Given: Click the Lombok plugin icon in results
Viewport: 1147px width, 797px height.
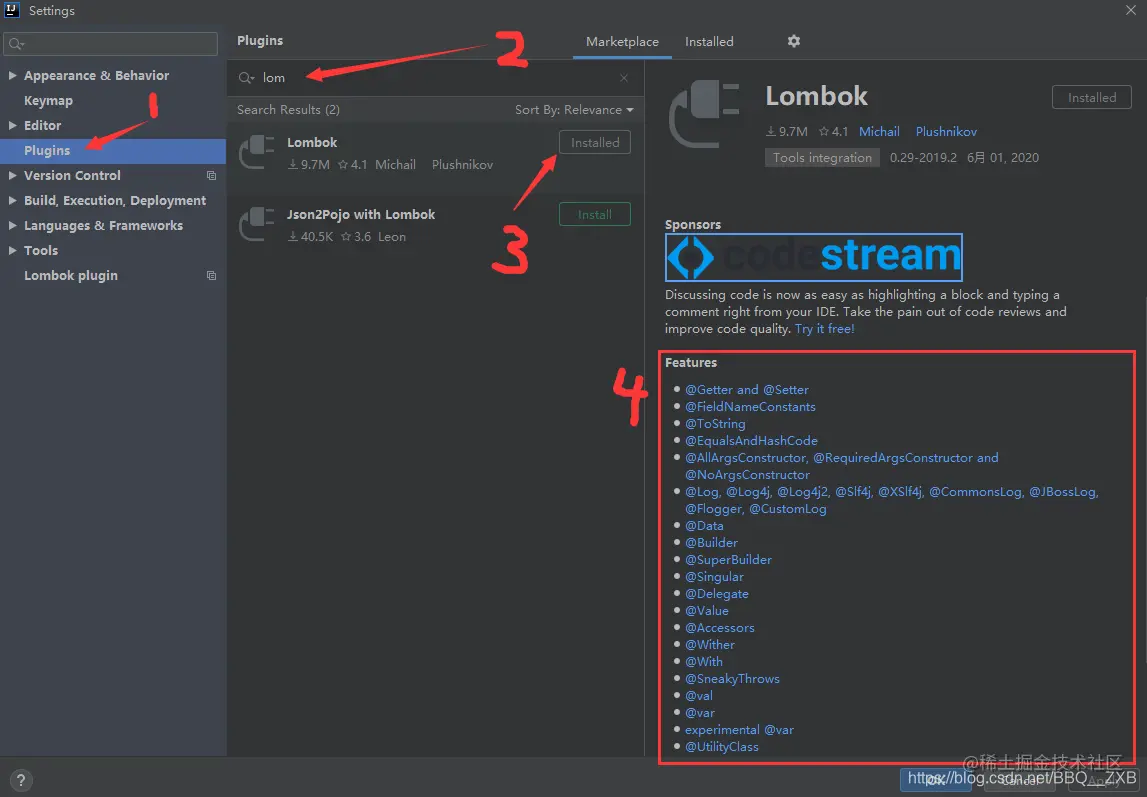Looking at the screenshot, I should click(x=257, y=153).
